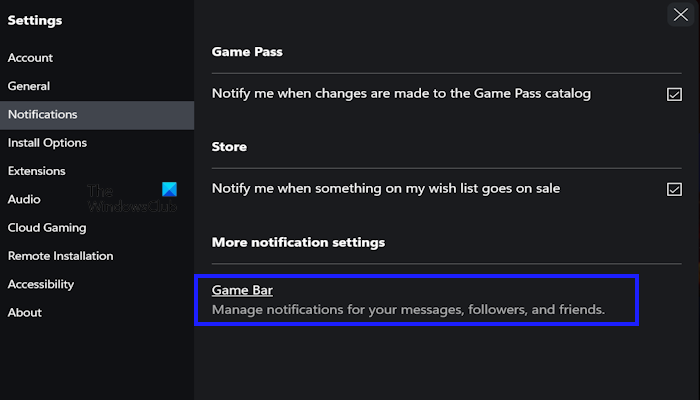View the About page
Viewport: 700px width, 400px height.
[x=25, y=312]
